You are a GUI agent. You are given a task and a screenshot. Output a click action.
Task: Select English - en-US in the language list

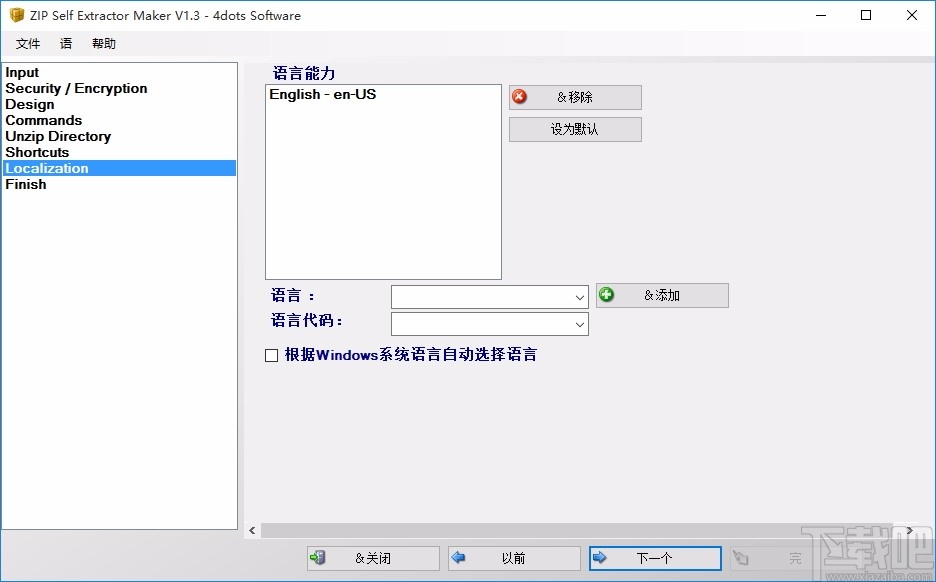click(x=322, y=94)
